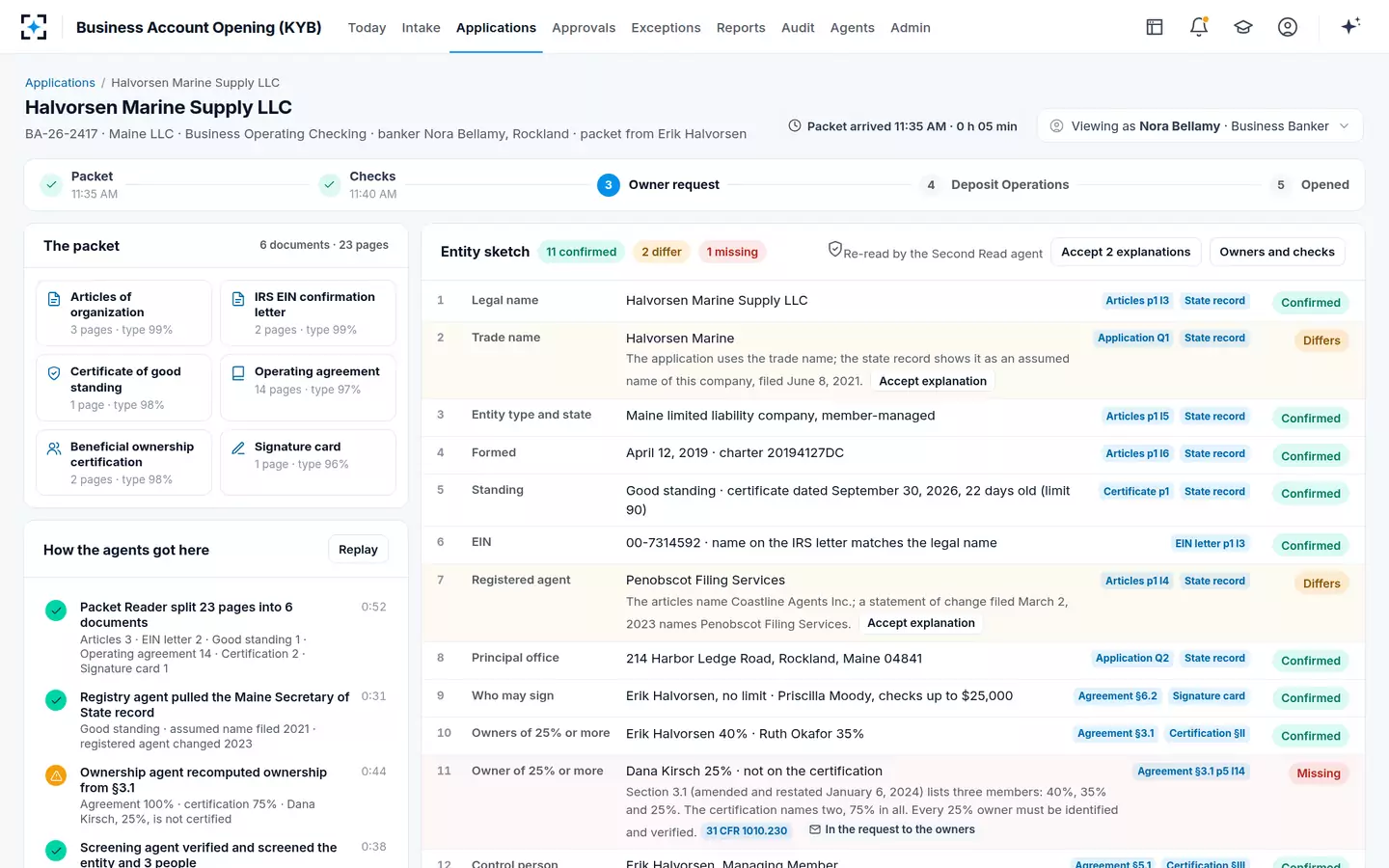This screenshot has width=1389, height=868.
Task: Open the Audit tab
Action: click(x=798, y=28)
